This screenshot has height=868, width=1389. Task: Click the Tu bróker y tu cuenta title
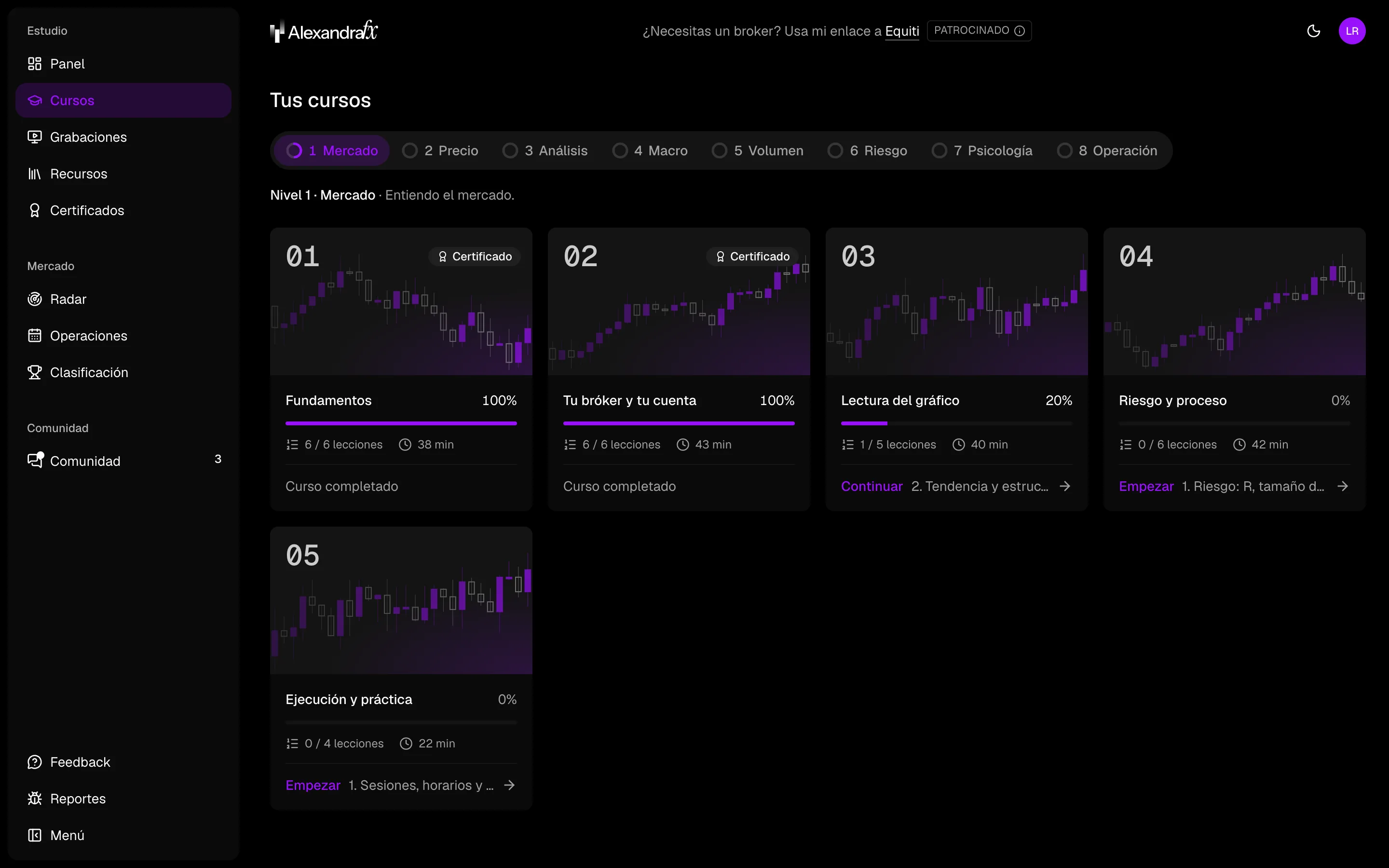[630, 401]
